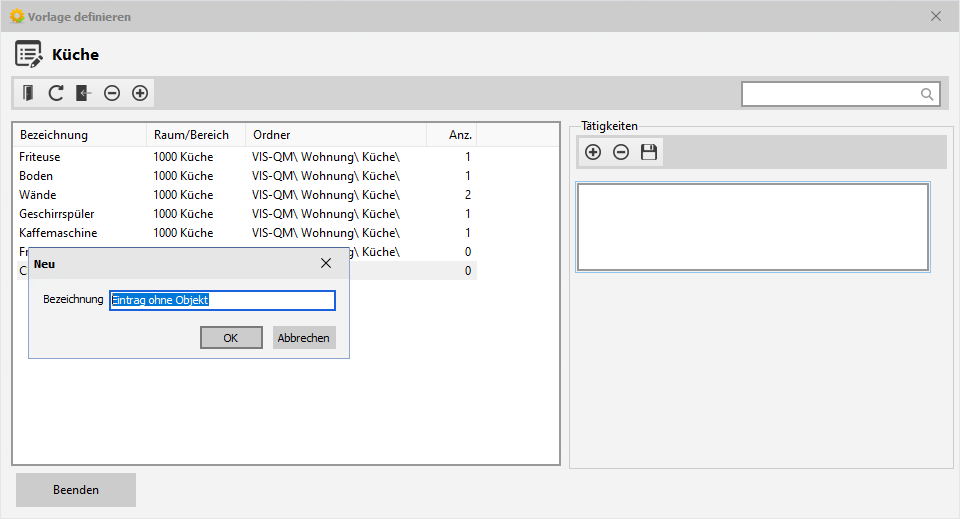Click the plus icon in main toolbar
Image resolution: width=960 pixels, height=519 pixels.
140,93
